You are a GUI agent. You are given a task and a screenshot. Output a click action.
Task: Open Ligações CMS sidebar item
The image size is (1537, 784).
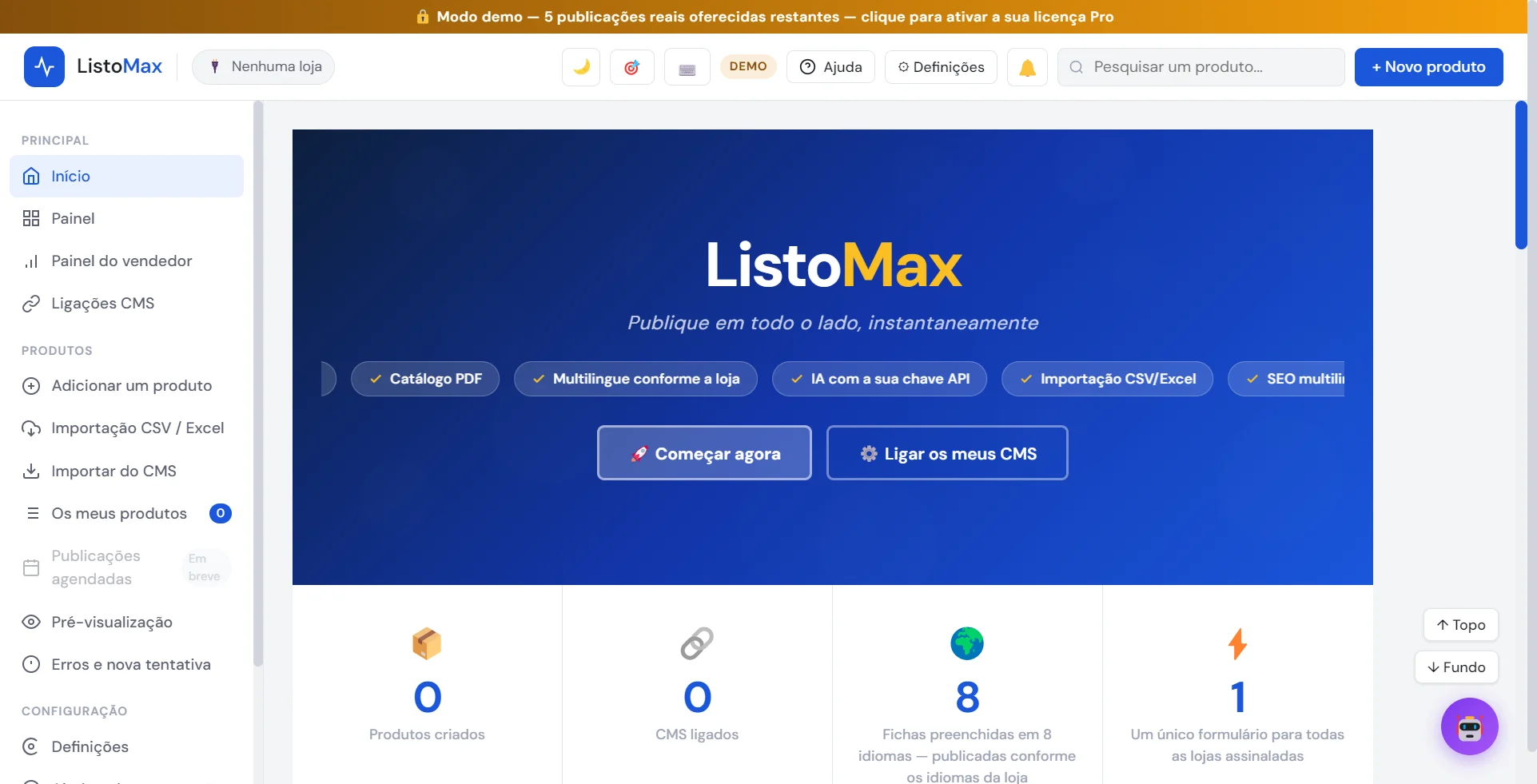coord(126,303)
